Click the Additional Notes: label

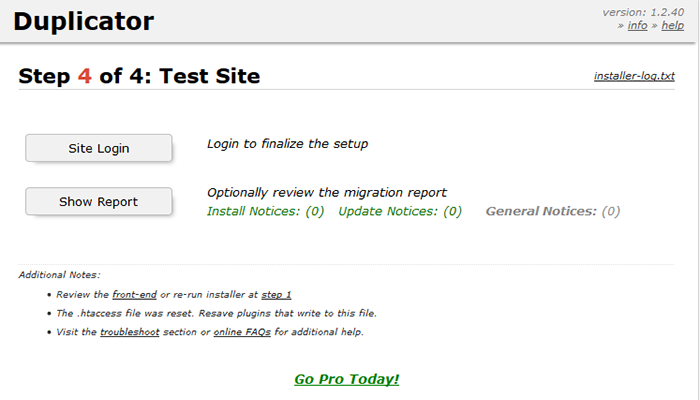pos(59,275)
